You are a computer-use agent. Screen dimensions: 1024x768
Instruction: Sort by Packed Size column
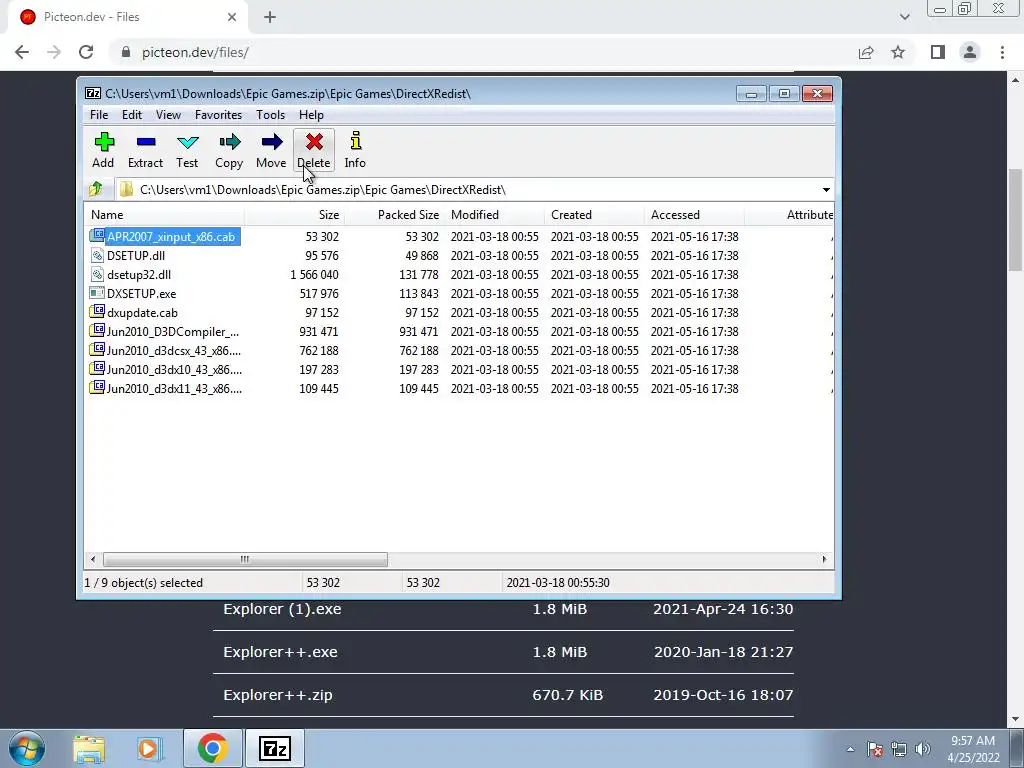pos(394,215)
